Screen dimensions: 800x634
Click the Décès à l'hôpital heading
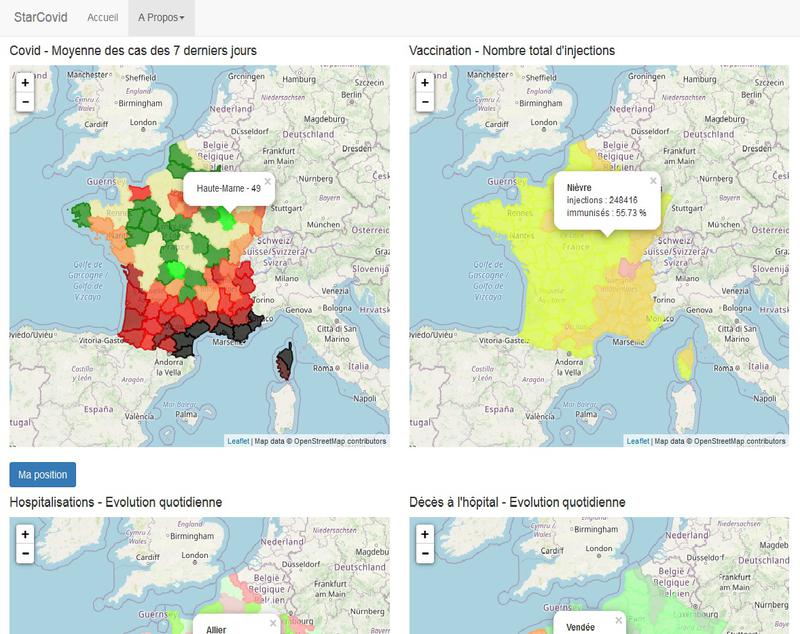517,502
